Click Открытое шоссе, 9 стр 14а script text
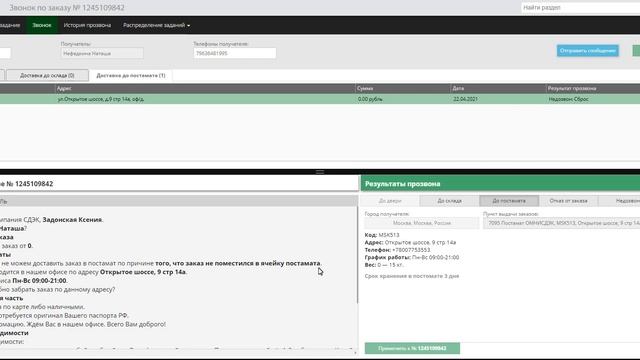 [143, 272]
